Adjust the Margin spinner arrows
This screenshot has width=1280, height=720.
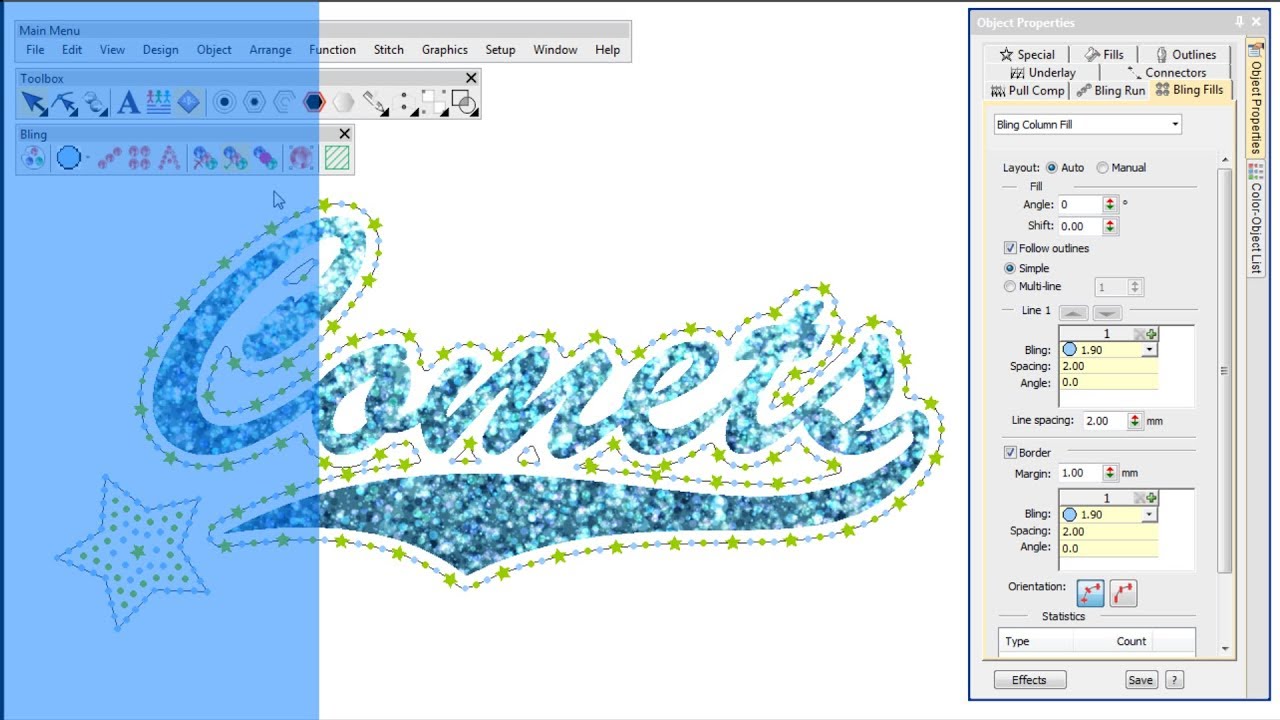tap(1110, 473)
